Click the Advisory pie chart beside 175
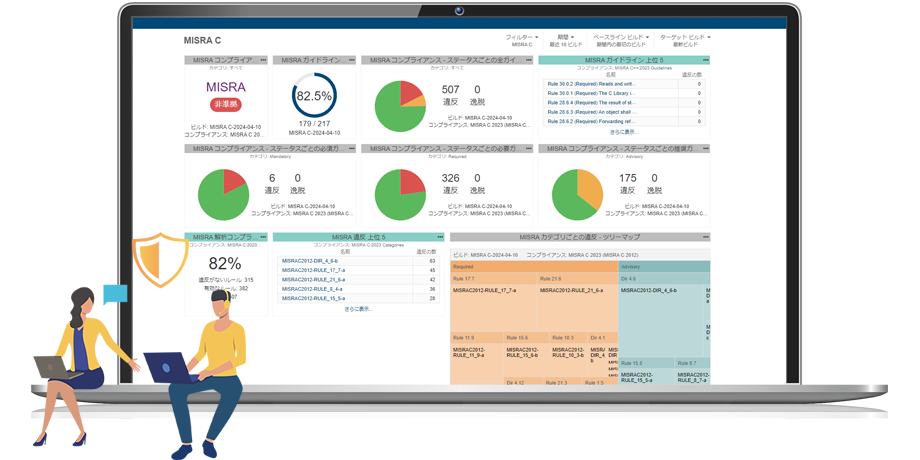 tap(577, 194)
